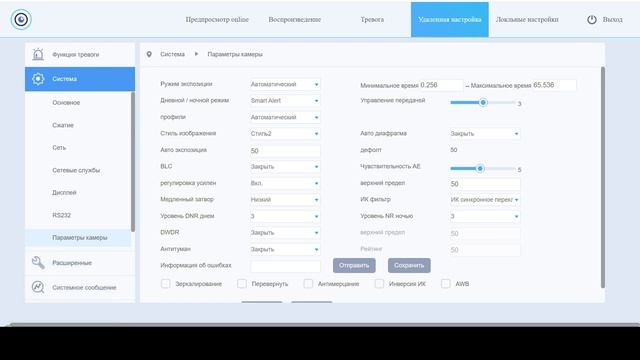The width and height of the screenshot is (640, 360).
Task: Open the BLC dropdown
Action: (285, 167)
